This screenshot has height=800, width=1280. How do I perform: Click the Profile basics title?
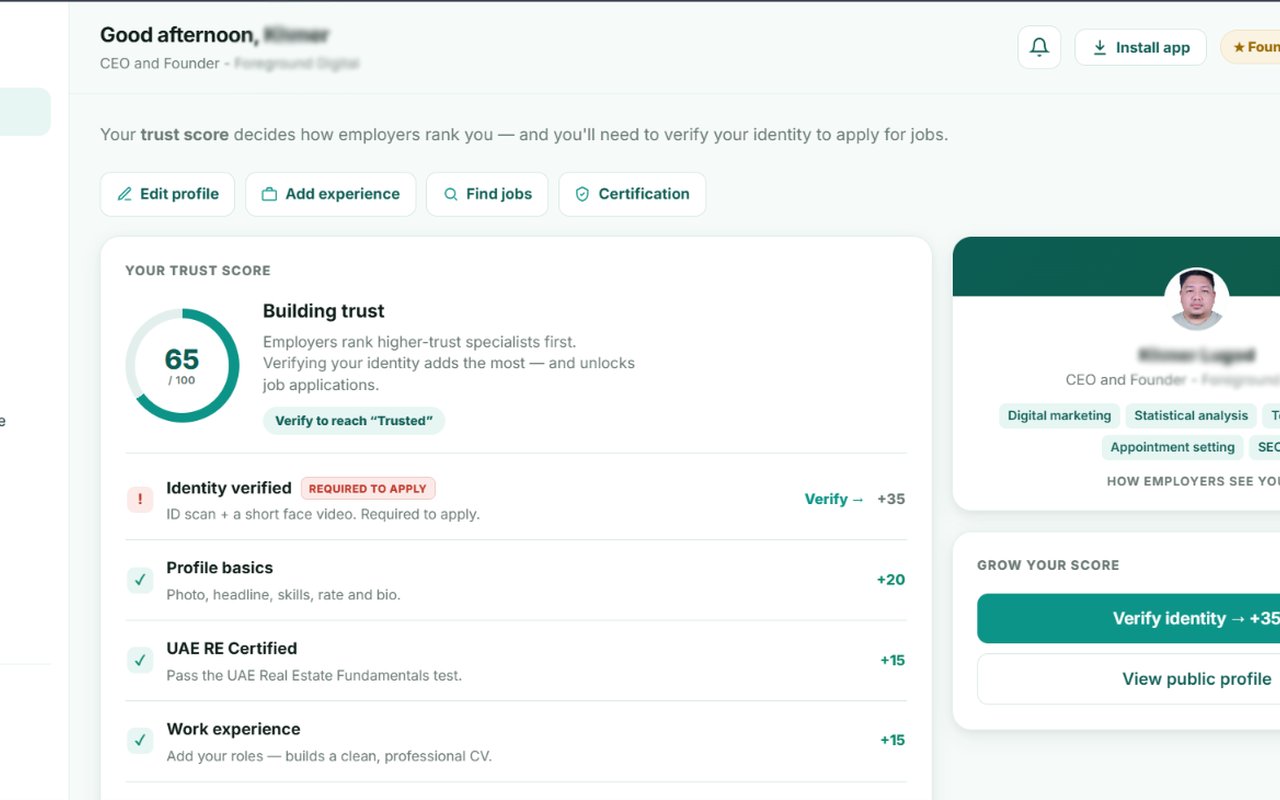[220, 568]
